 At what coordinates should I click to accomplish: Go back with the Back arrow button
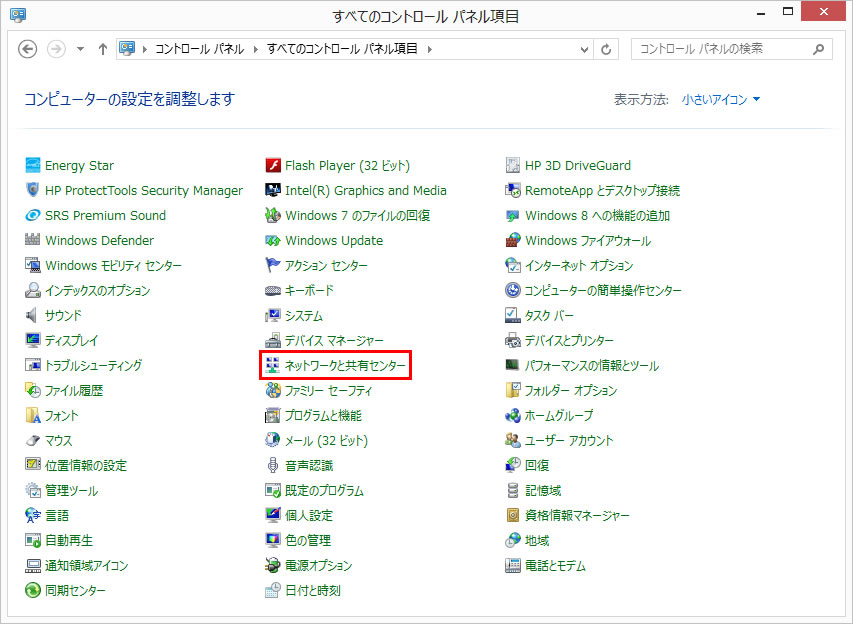[28, 49]
